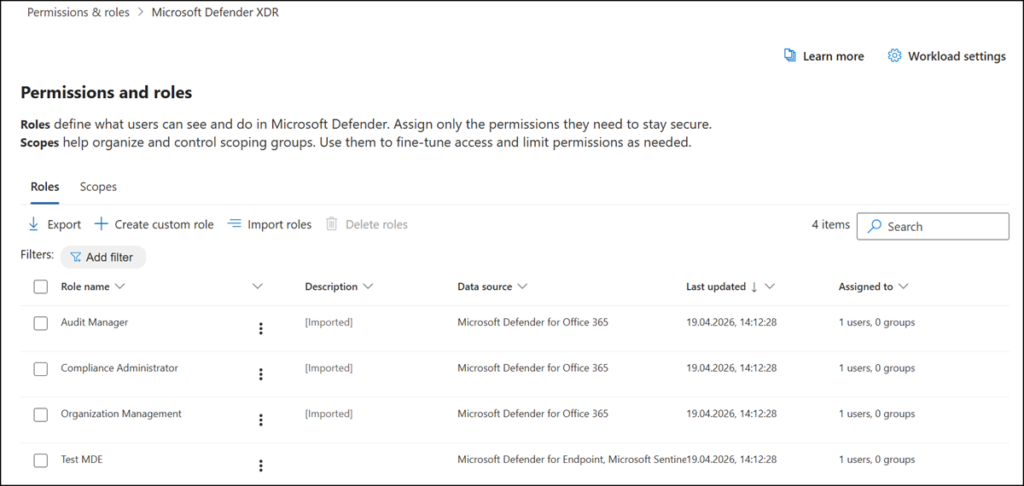Expand the Data source column chevron
The height and width of the screenshot is (486, 1024).
[x=522, y=287]
